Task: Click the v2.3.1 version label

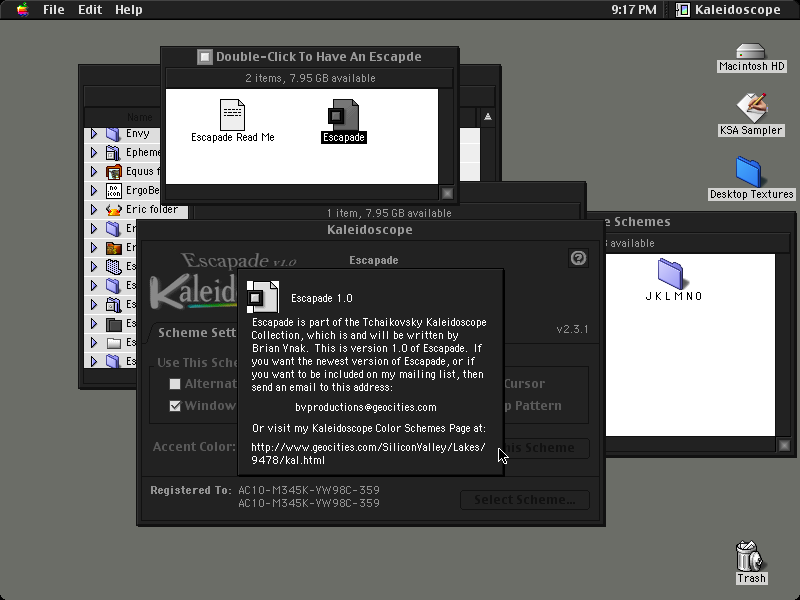Action: coord(572,329)
